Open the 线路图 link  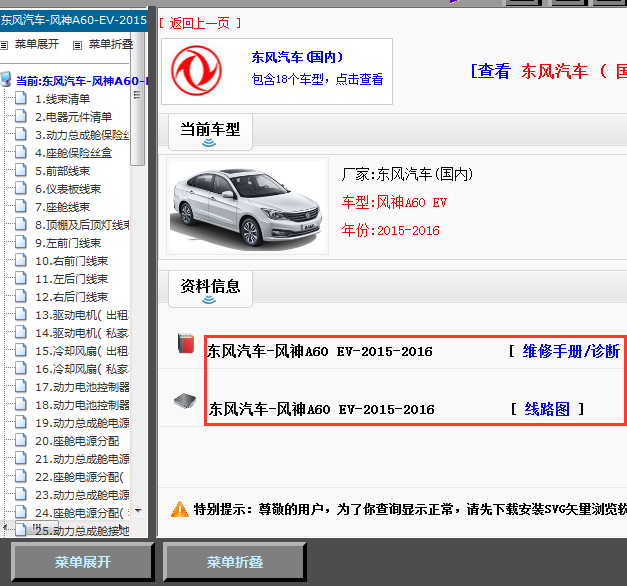[547, 409]
